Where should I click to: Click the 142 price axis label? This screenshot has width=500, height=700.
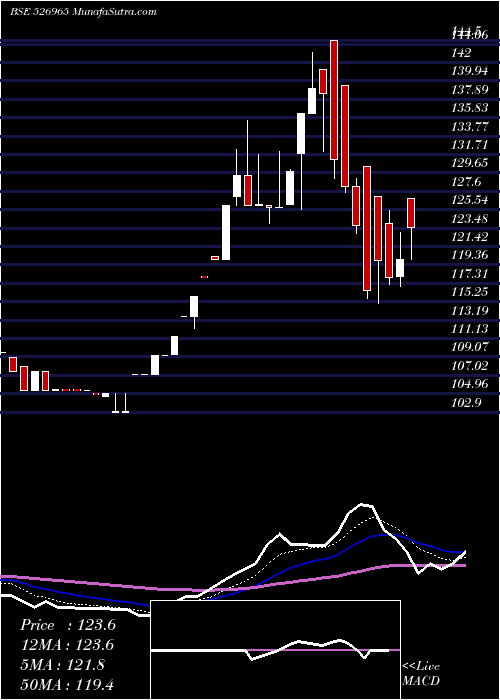point(461,53)
